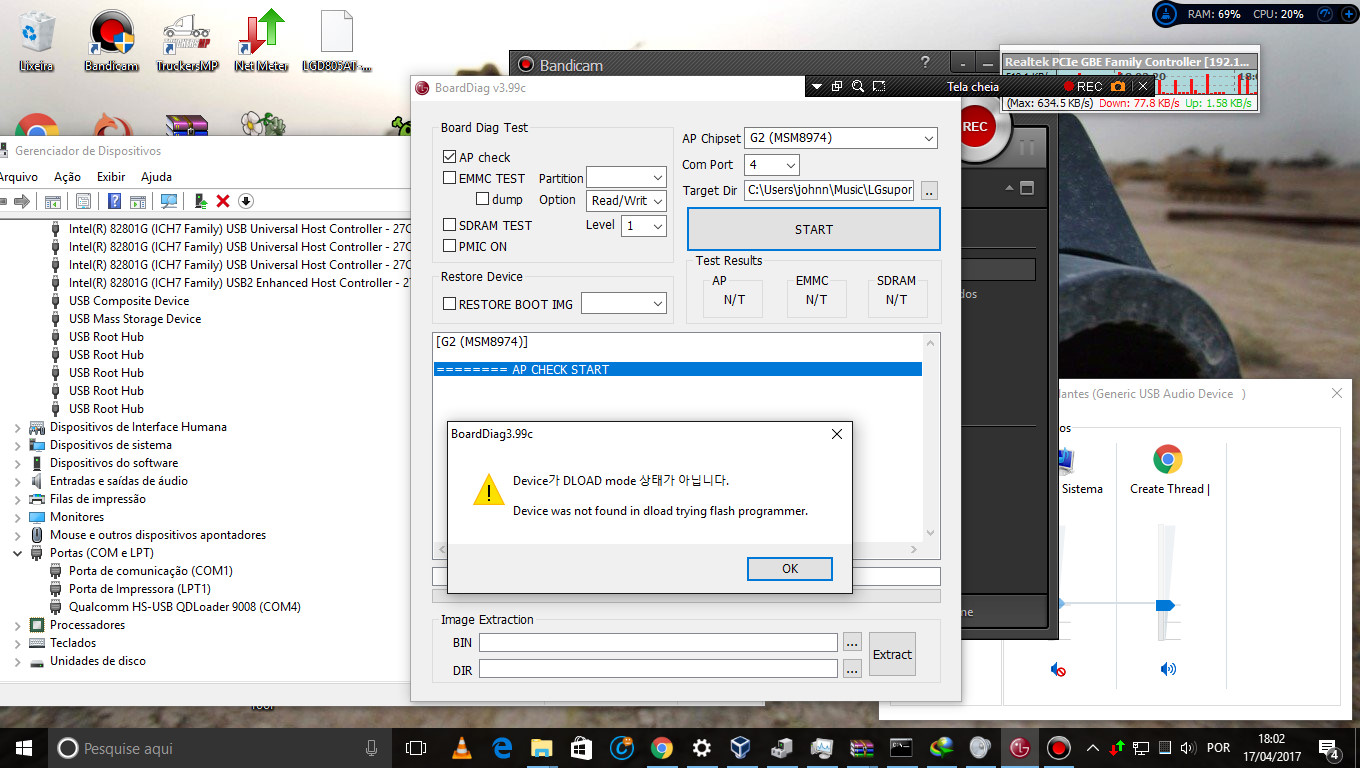Screen dimensions: 1360x768
Task: Open the Ação menu
Action: pyautogui.click(x=67, y=177)
